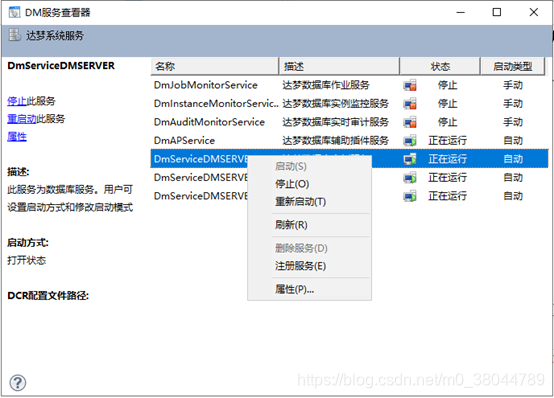
Task: Click 手动 startup type of DmAuditMonitorService
Action: point(513,122)
